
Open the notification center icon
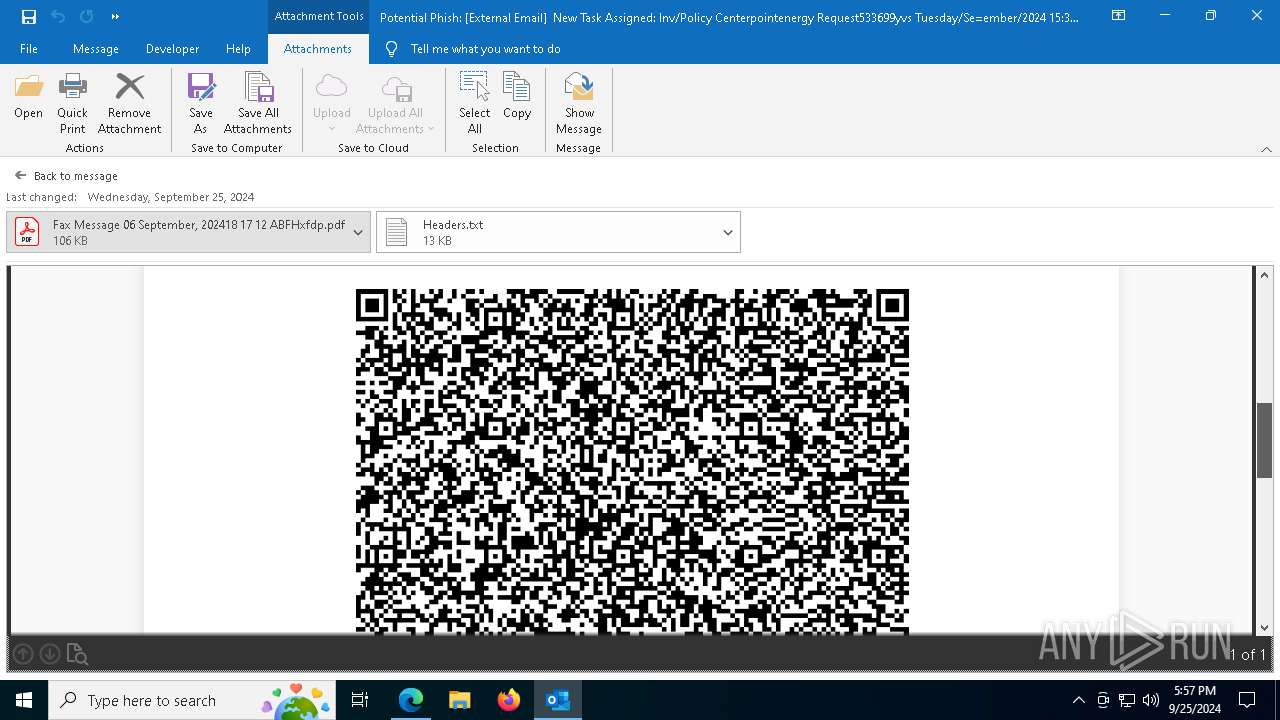(1247, 700)
